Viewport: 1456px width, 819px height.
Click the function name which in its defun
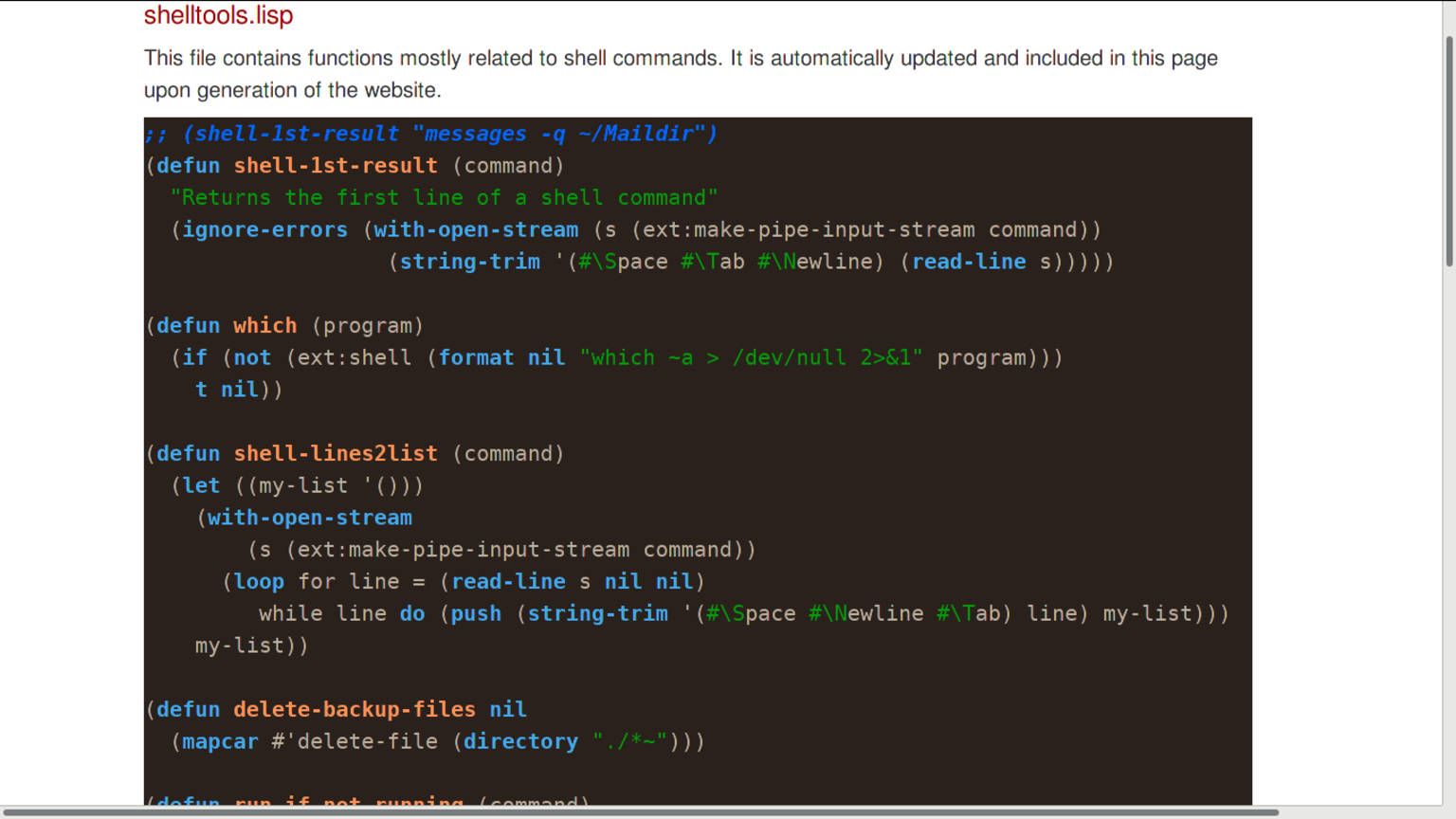265,326
